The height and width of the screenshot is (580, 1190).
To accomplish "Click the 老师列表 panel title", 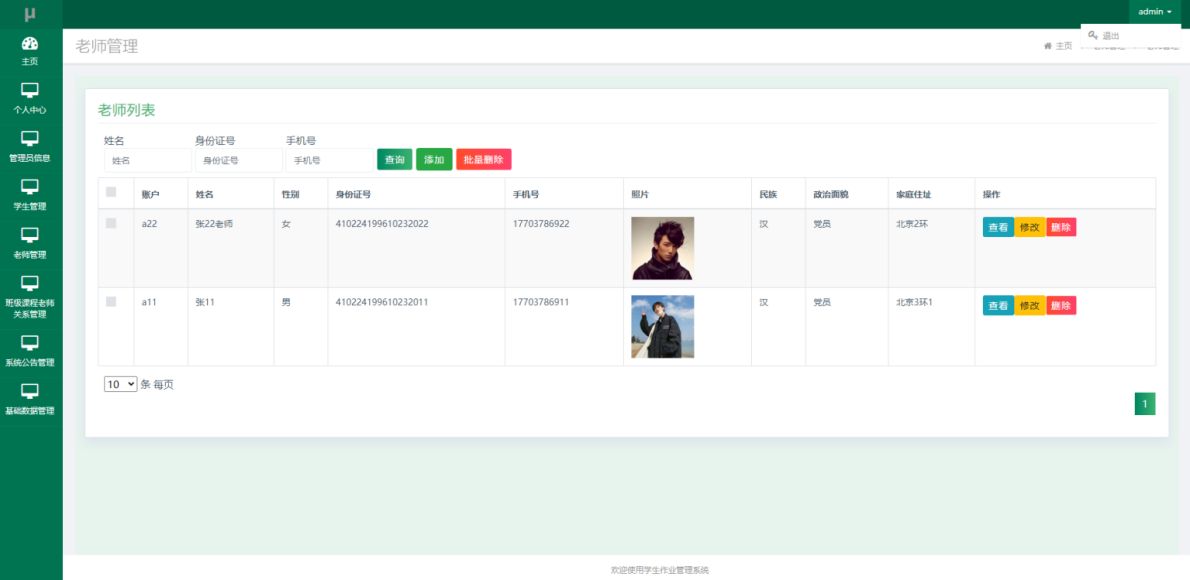I will (127, 110).
